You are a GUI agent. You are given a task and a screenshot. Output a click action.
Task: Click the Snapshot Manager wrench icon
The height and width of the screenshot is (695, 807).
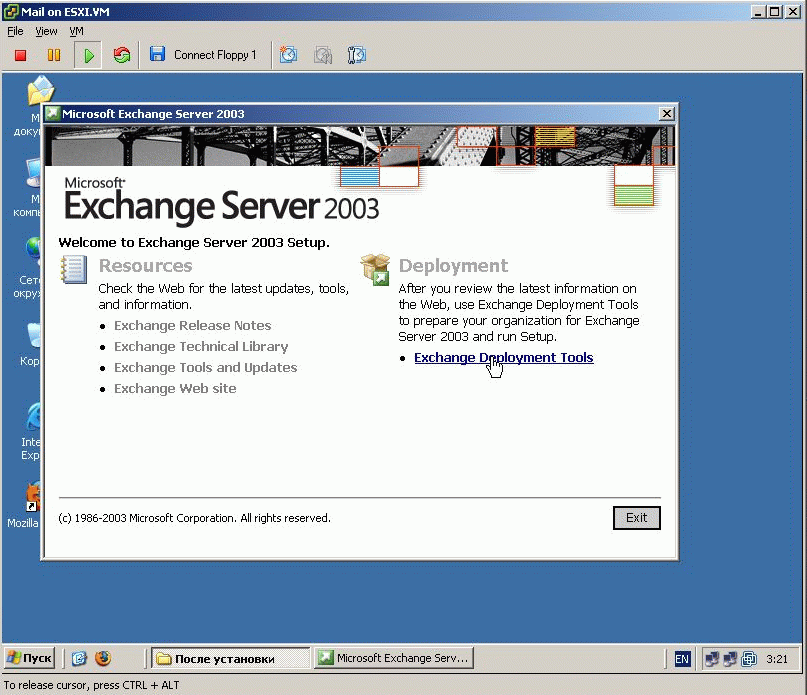point(356,55)
